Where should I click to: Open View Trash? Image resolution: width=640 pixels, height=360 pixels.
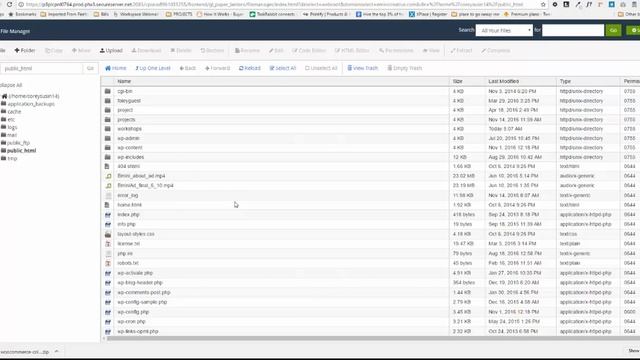[362, 68]
